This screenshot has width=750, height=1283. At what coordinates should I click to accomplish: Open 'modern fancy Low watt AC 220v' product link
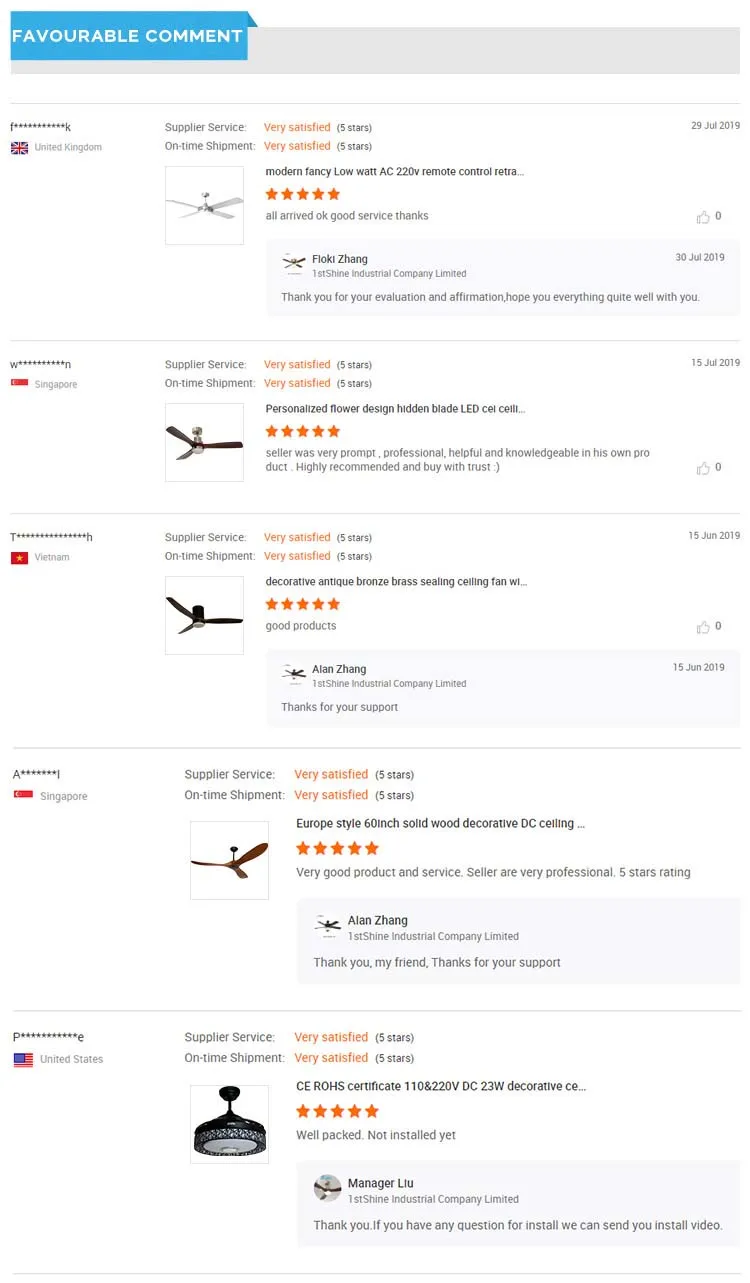point(394,172)
